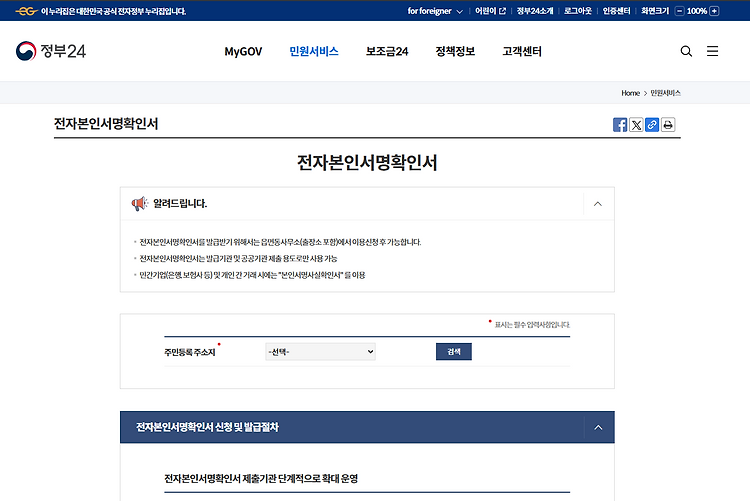Click the notice line about 공공기관 제출 용도
Image resolution: width=750 pixels, height=501 pixels.
(238, 258)
